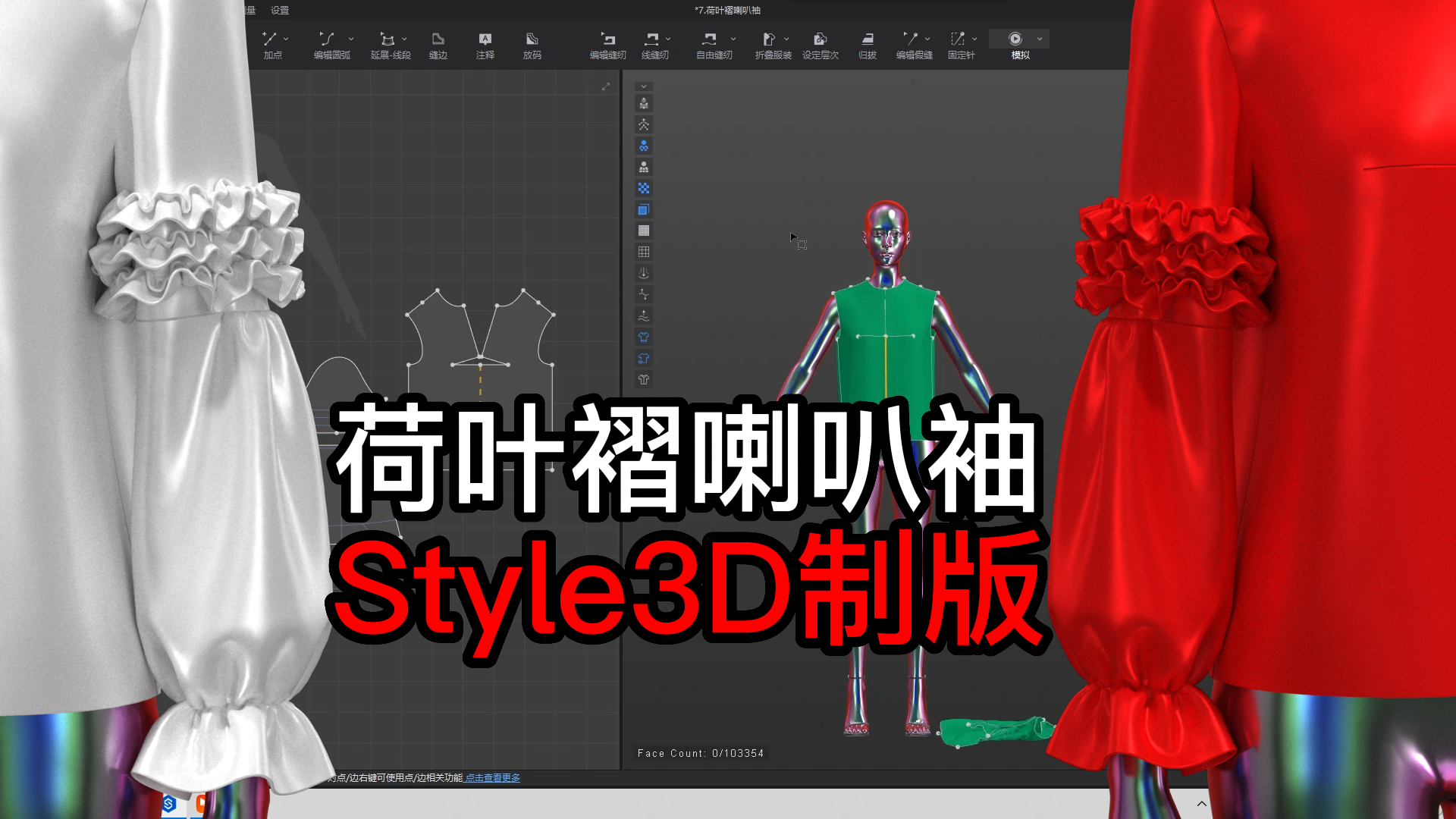Select the 加点 (add point) tool

point(271,45)
